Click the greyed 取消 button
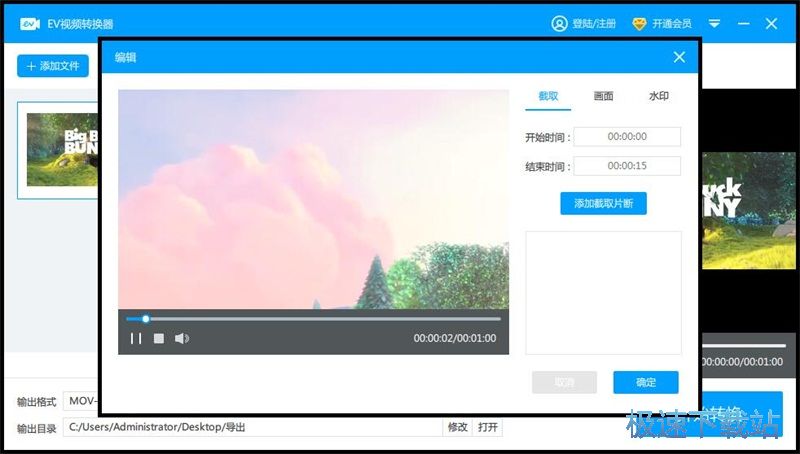The height and width of the screenshot is (454, 800). click(x=564, y=382)
